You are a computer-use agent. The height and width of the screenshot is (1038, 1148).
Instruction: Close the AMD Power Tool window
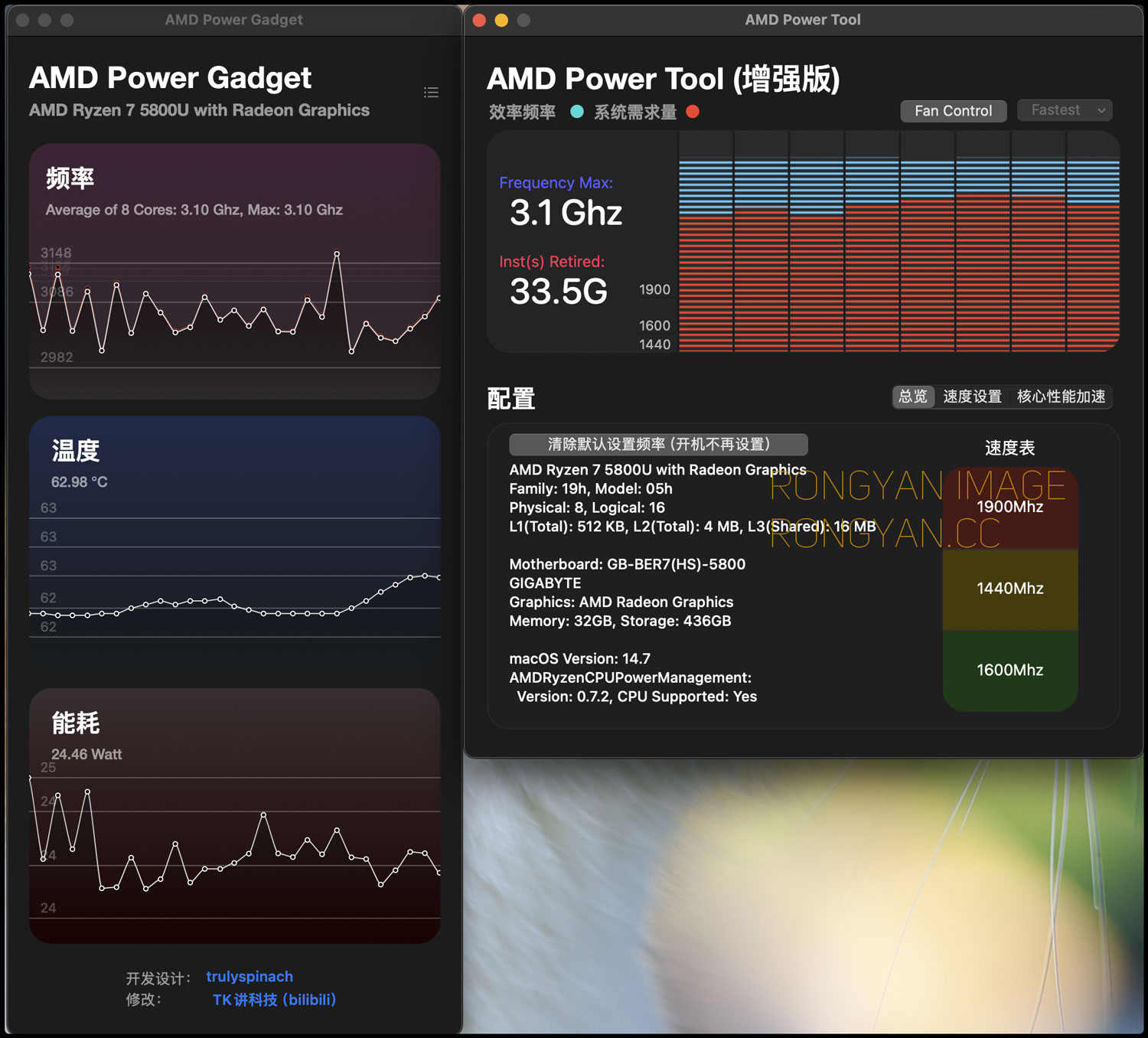click(x=480, y=20)
